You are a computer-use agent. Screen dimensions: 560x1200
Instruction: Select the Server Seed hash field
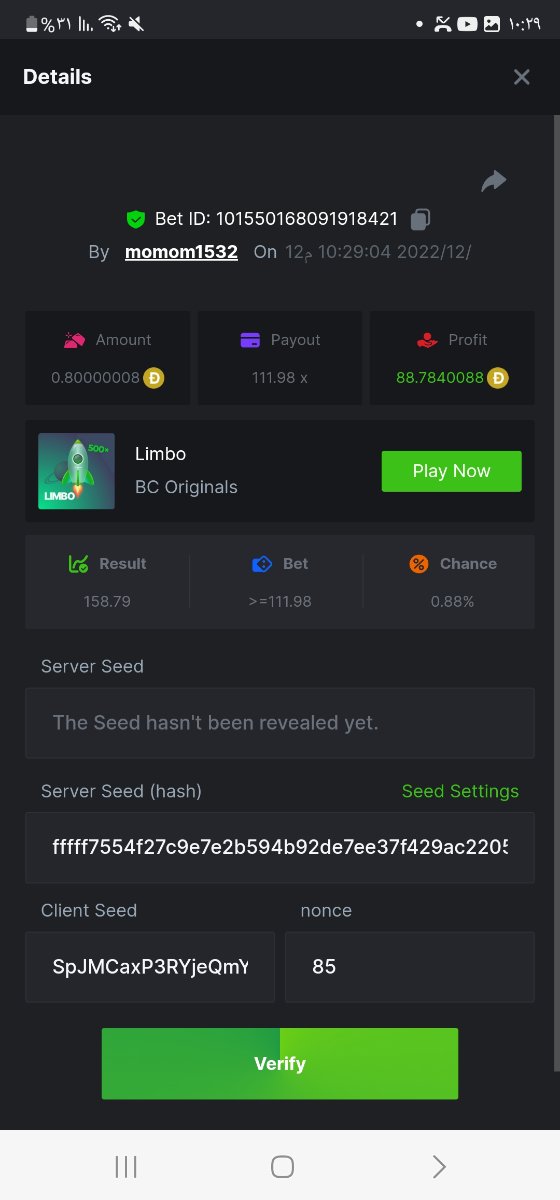pyautogui.click(x=280, y=848)
